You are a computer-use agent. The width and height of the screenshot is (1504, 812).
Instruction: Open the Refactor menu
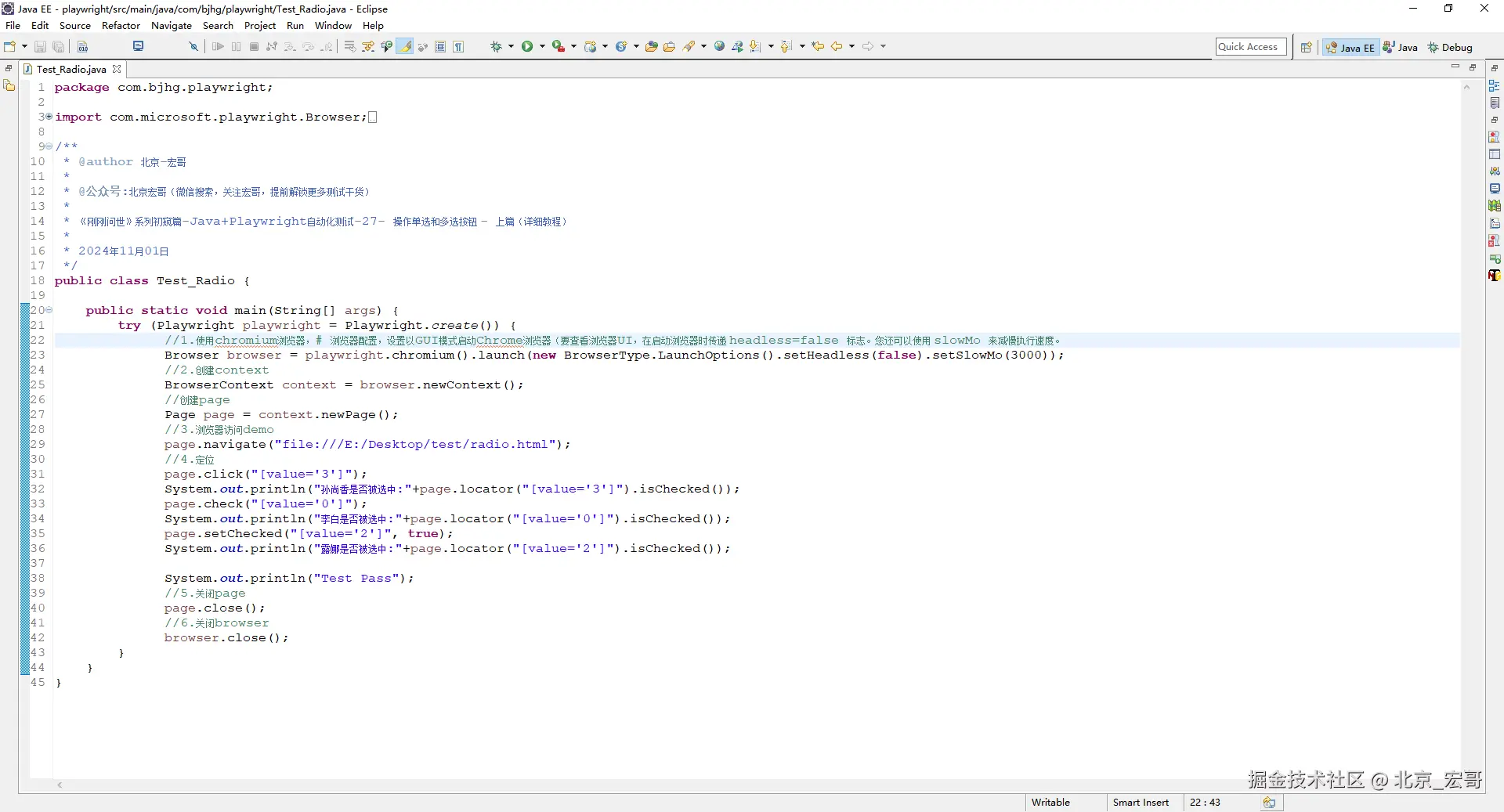pos(121,26)
